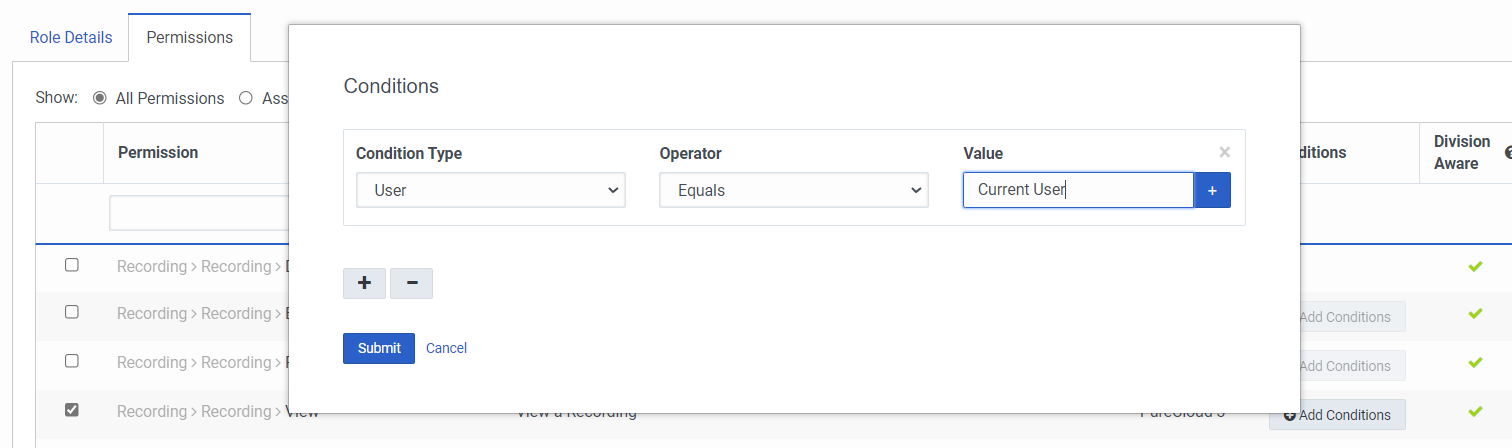Click the Value input field
Viewport: 1512px width, 448px height.
1077,190
